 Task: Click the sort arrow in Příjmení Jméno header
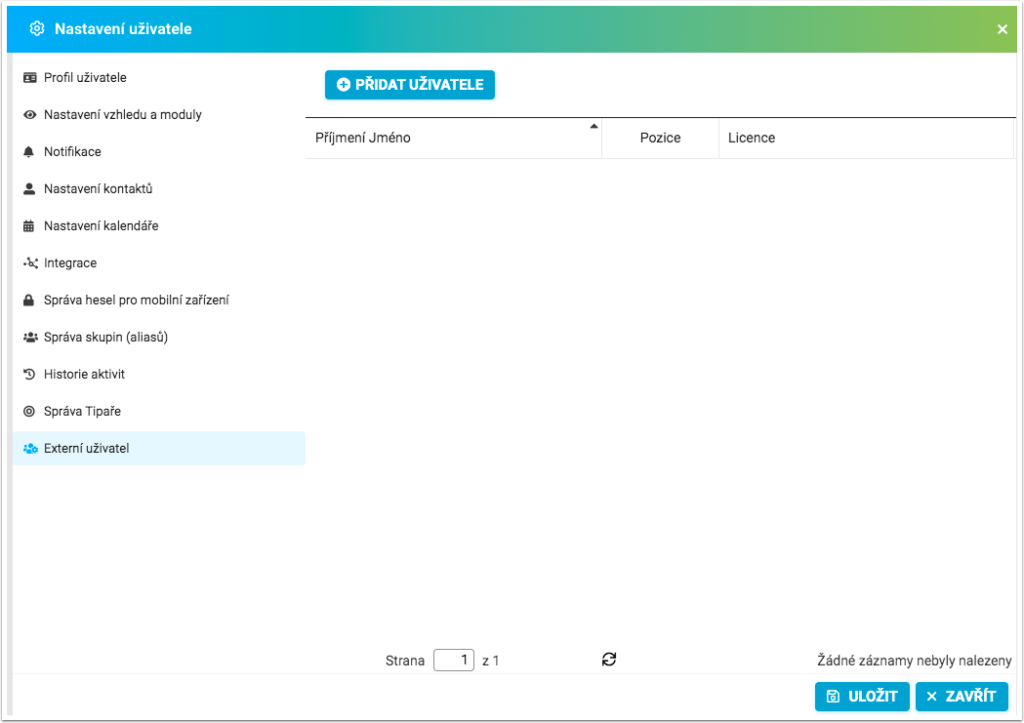tap(594, 126)
